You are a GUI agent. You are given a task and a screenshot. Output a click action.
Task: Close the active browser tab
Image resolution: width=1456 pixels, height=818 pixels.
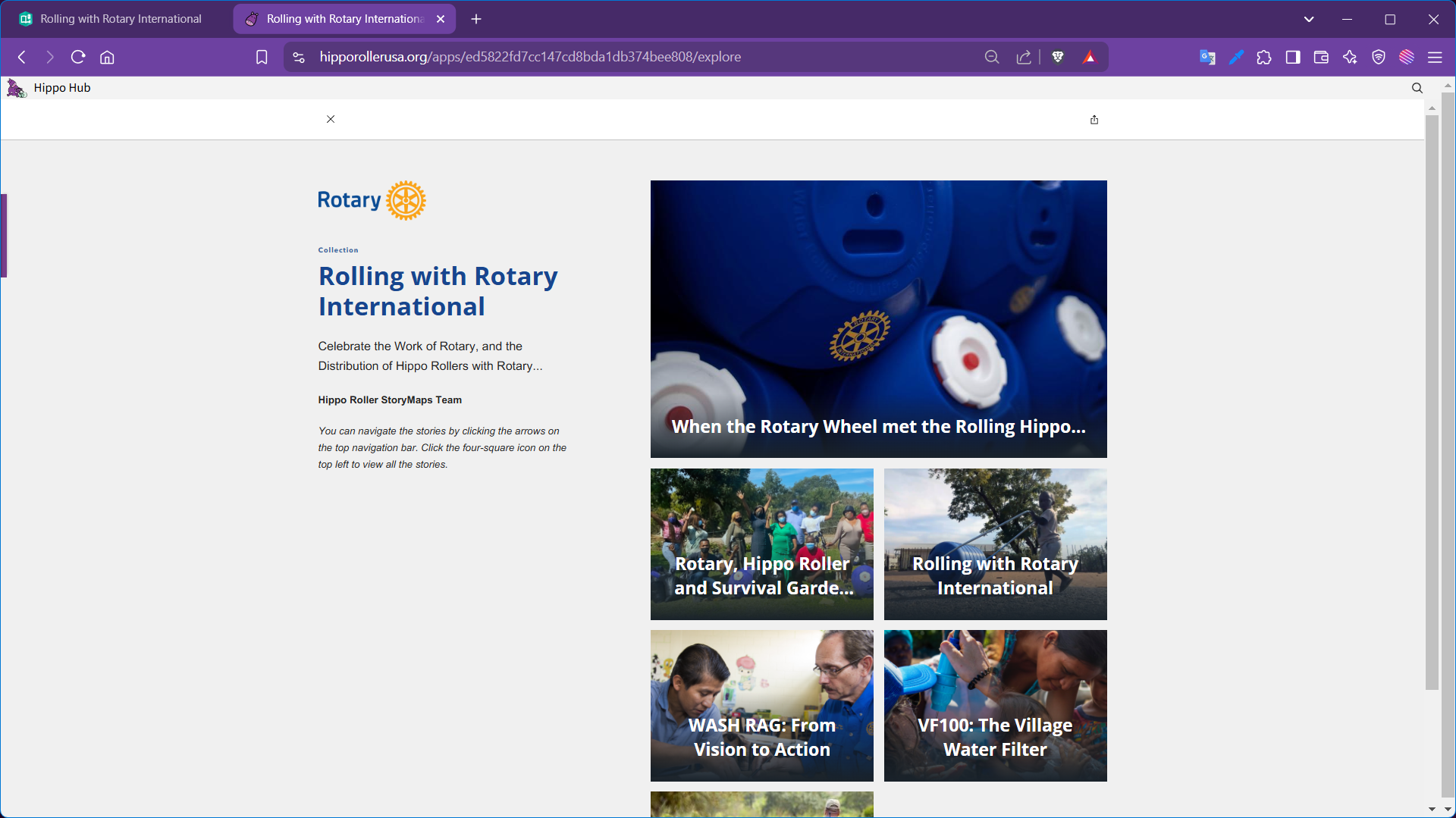pyautogui.click(x=441, y=19)
